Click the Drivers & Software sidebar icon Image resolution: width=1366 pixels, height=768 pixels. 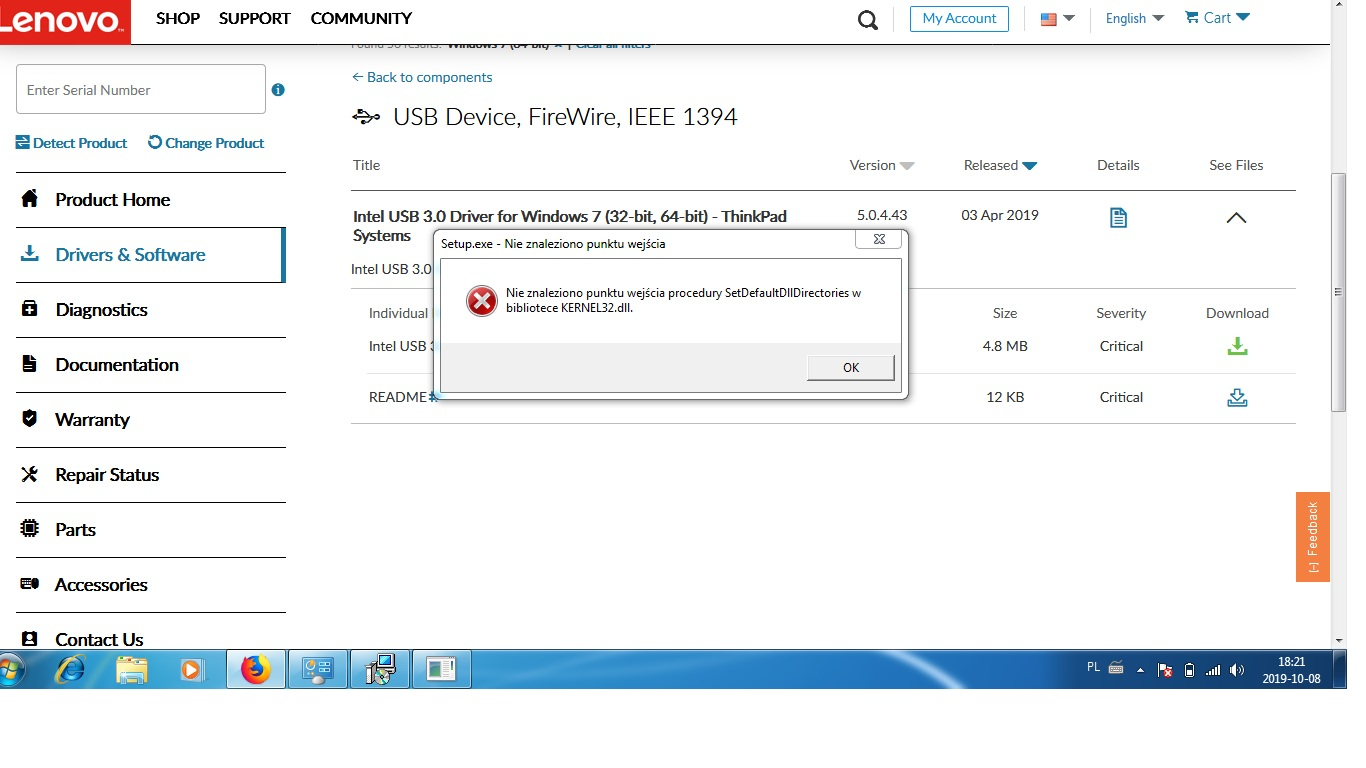32,254
